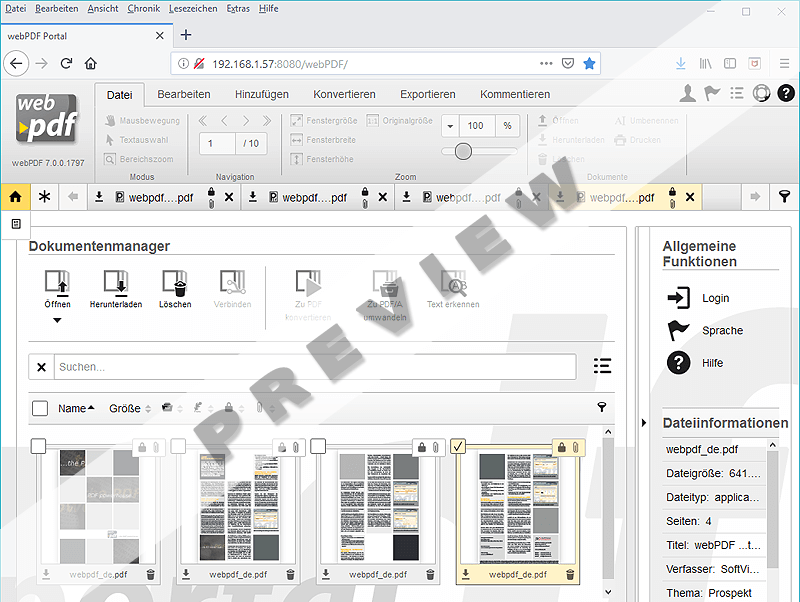Check the first thumbnail's selection checkbox

[x=40, y=446]
